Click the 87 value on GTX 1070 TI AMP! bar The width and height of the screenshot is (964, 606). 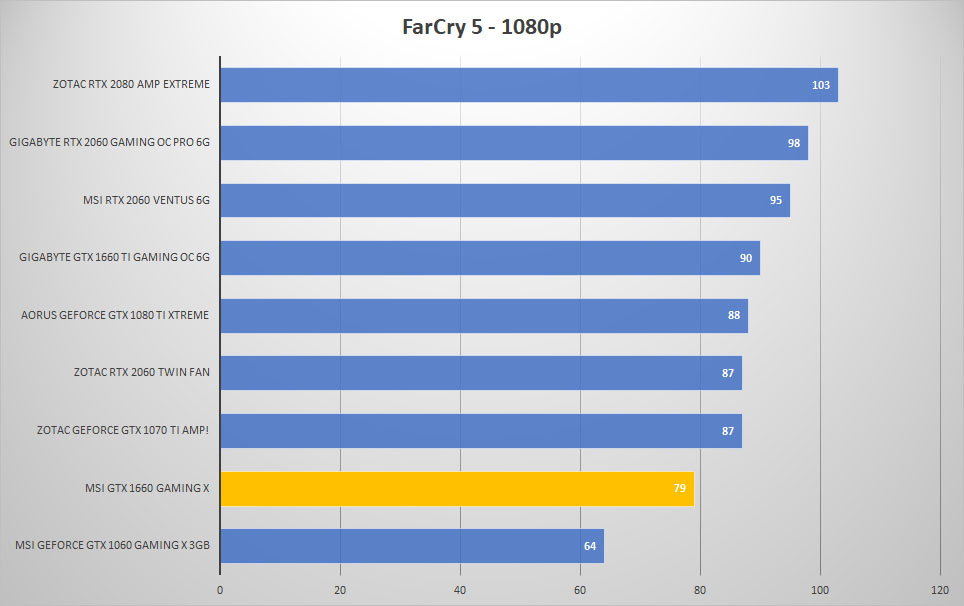pos(728,431)
